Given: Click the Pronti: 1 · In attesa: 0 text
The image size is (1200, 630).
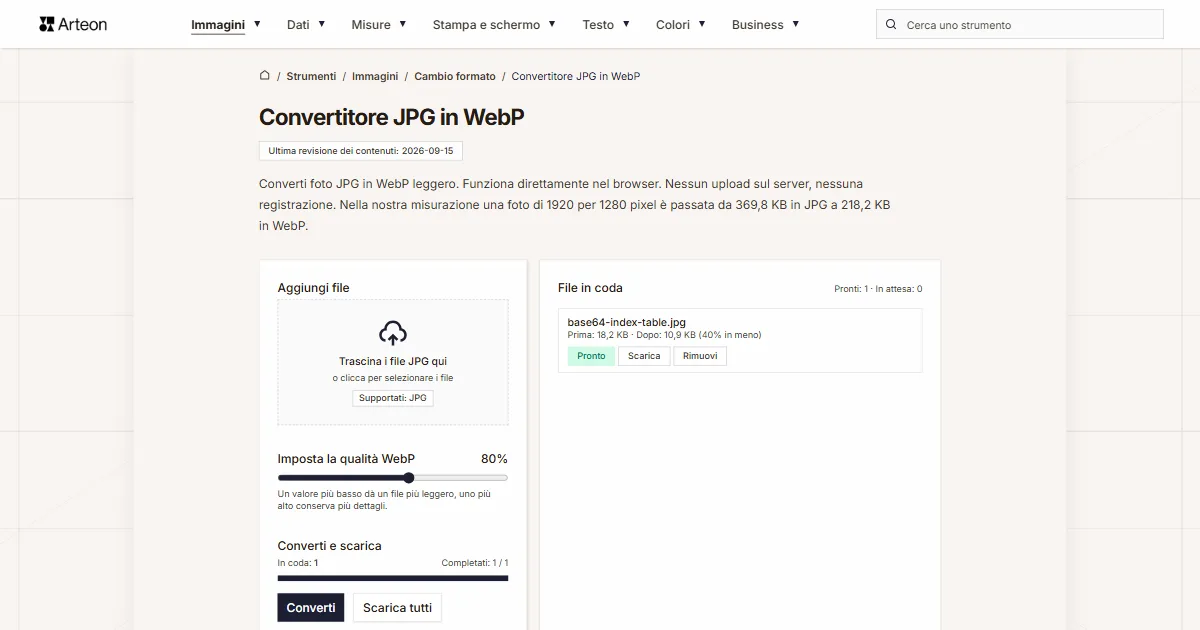Looking at the screenshot, I should tap(878, 289).
